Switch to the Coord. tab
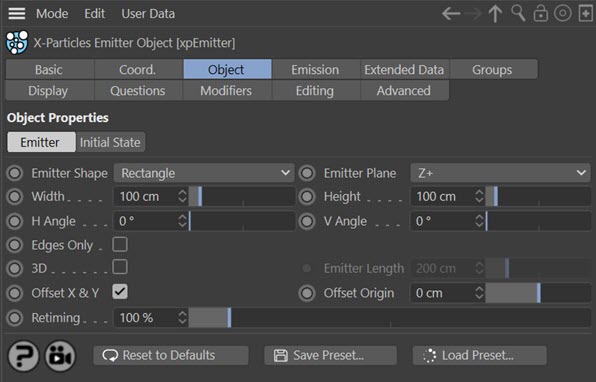Screen dimensions: 596x382 [138, 70]
